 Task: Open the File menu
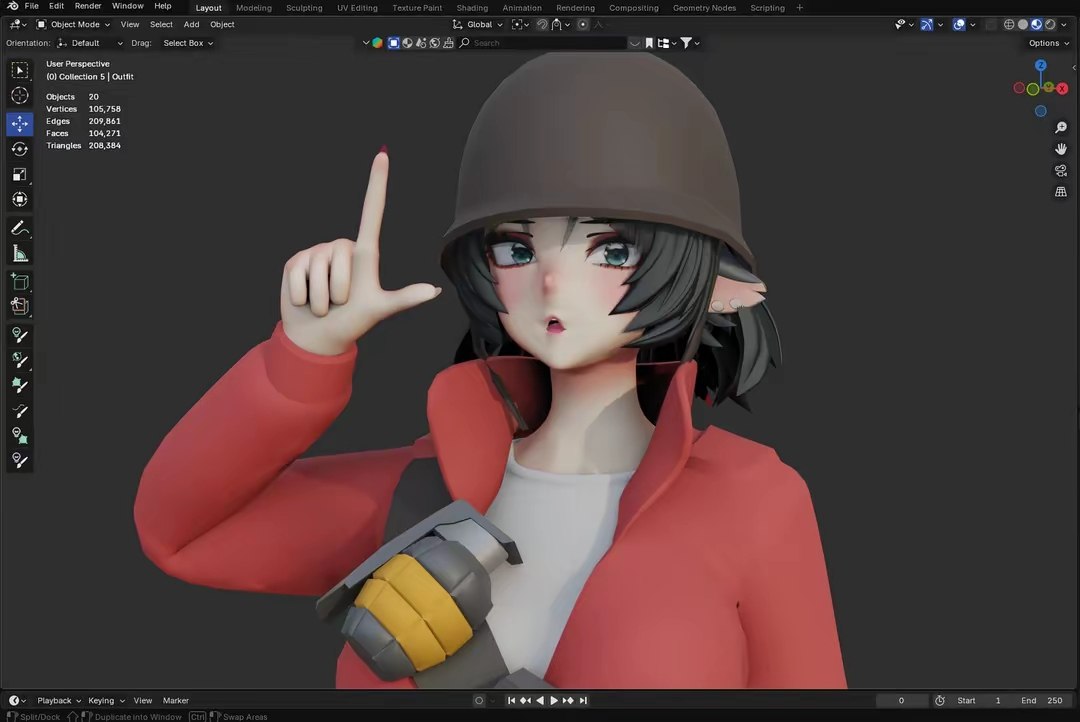coord(32,6)
